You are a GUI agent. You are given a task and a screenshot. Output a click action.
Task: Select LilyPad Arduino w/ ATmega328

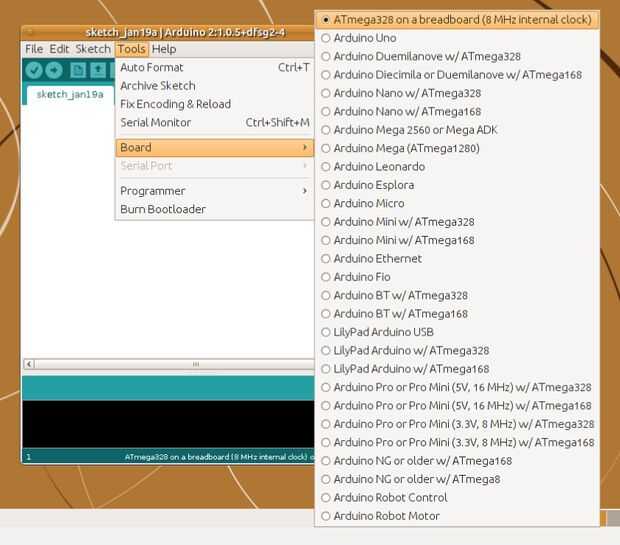457,351
